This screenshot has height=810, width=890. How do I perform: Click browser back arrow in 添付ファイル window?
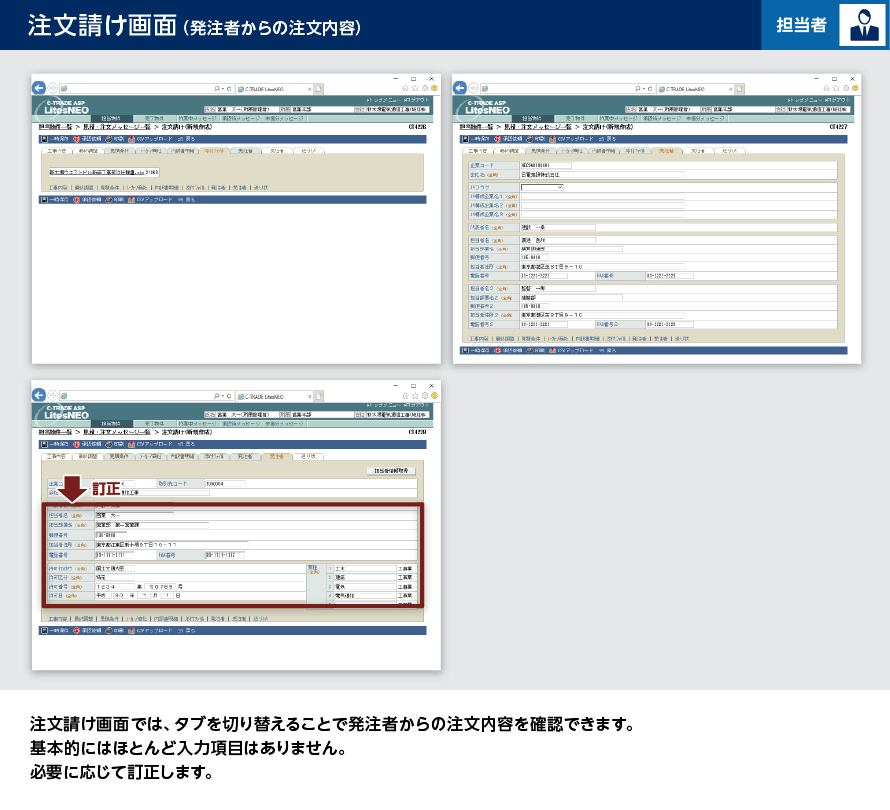[39, 88]
